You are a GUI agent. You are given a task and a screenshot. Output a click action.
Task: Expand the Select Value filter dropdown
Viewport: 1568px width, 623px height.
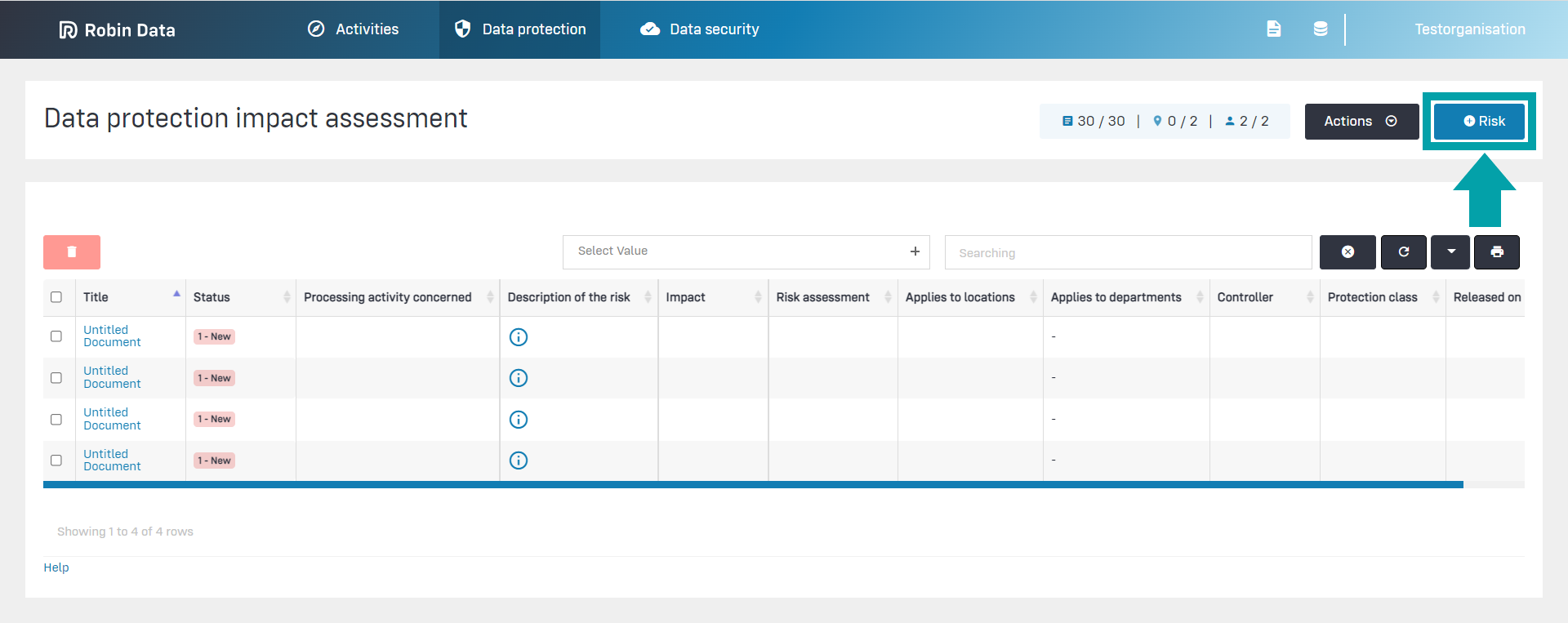point(746,251)
